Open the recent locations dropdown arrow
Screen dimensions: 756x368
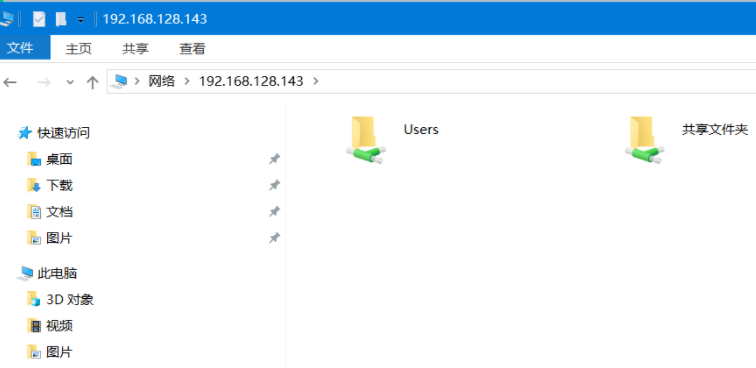point(70,82)
